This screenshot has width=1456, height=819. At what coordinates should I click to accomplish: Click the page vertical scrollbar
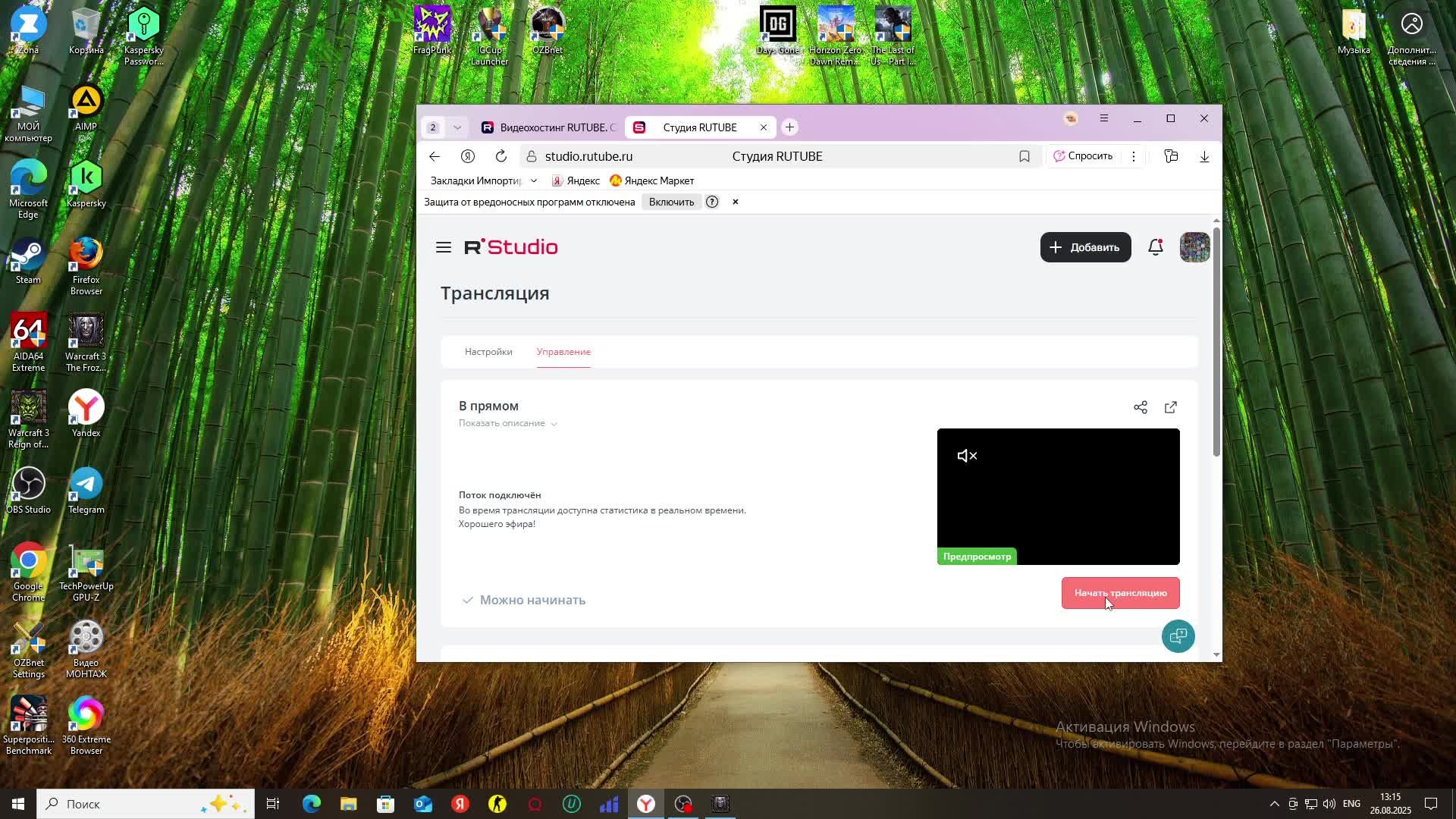(1216, 341)
